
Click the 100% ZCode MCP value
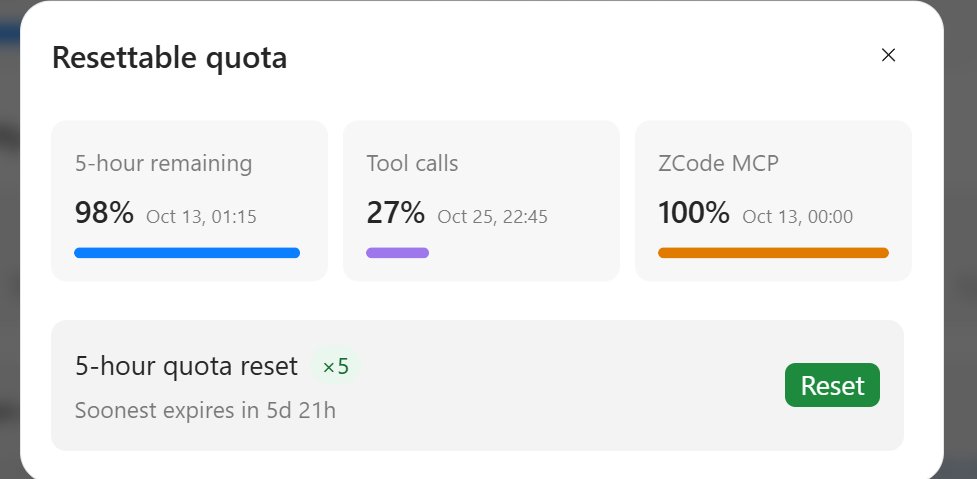coord(693,213)
